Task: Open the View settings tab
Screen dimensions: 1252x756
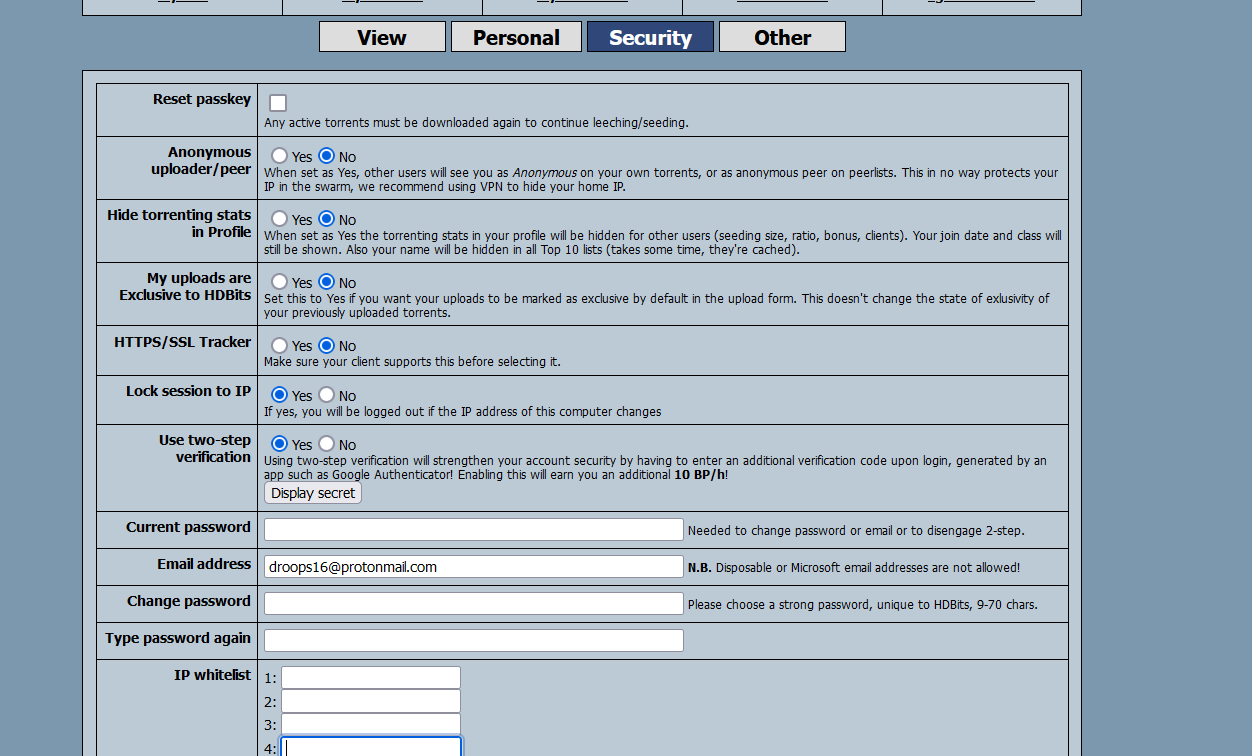Action: [382, 37]
